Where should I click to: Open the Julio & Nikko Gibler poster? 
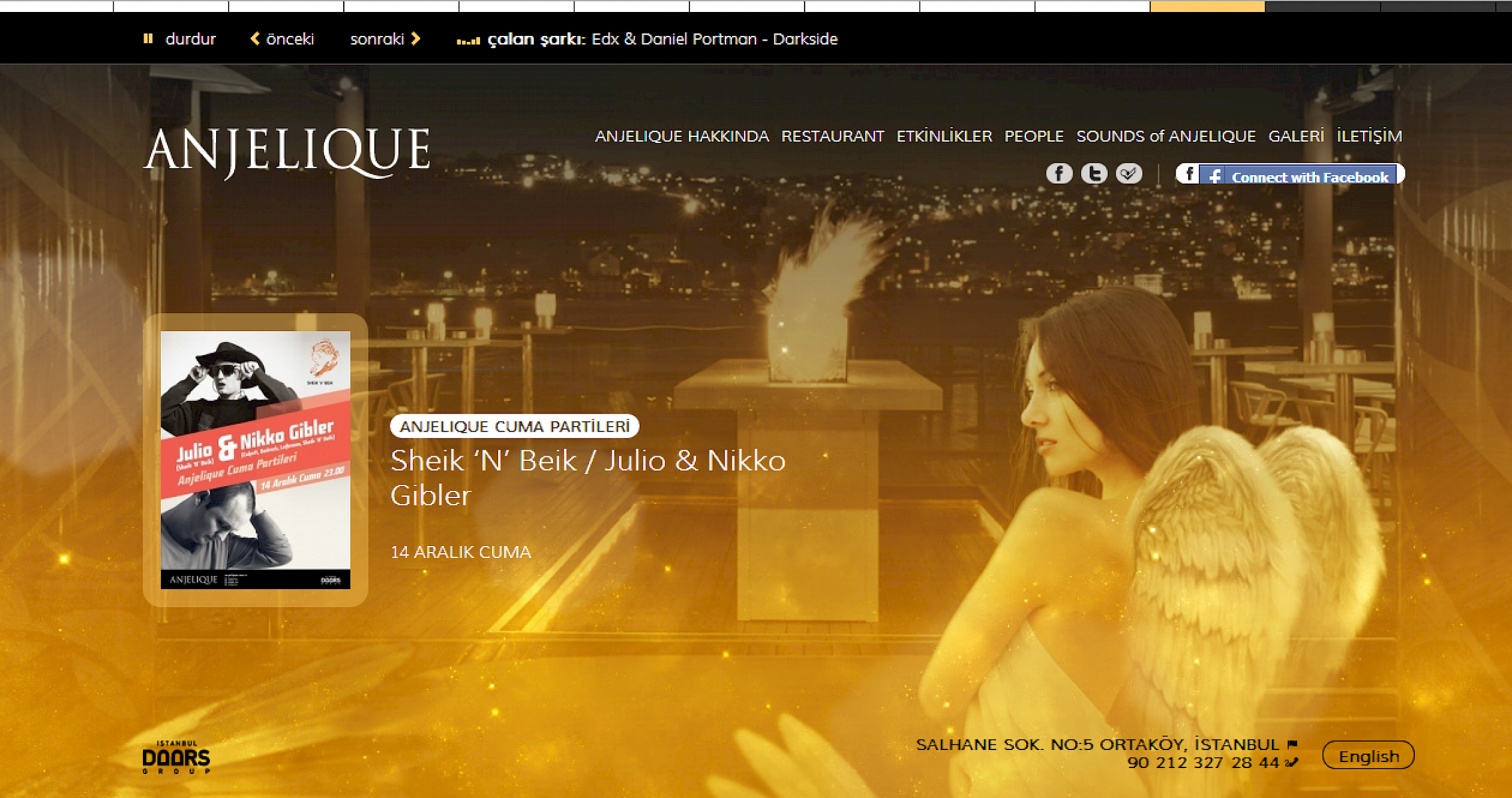(x=255, y=460)
